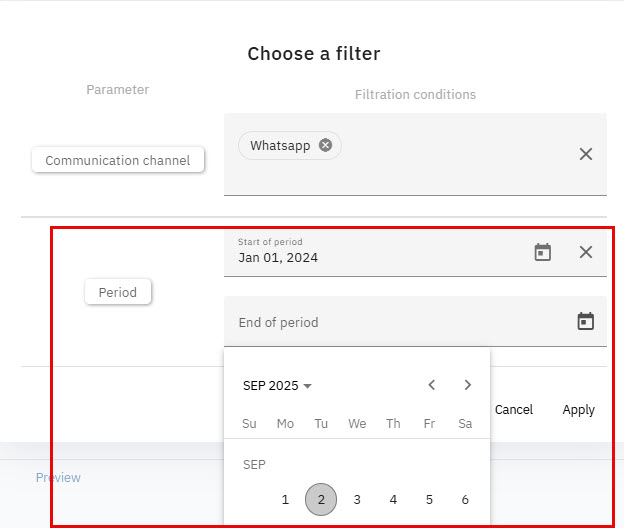Select September 2 in the calendar

point(321,499)
